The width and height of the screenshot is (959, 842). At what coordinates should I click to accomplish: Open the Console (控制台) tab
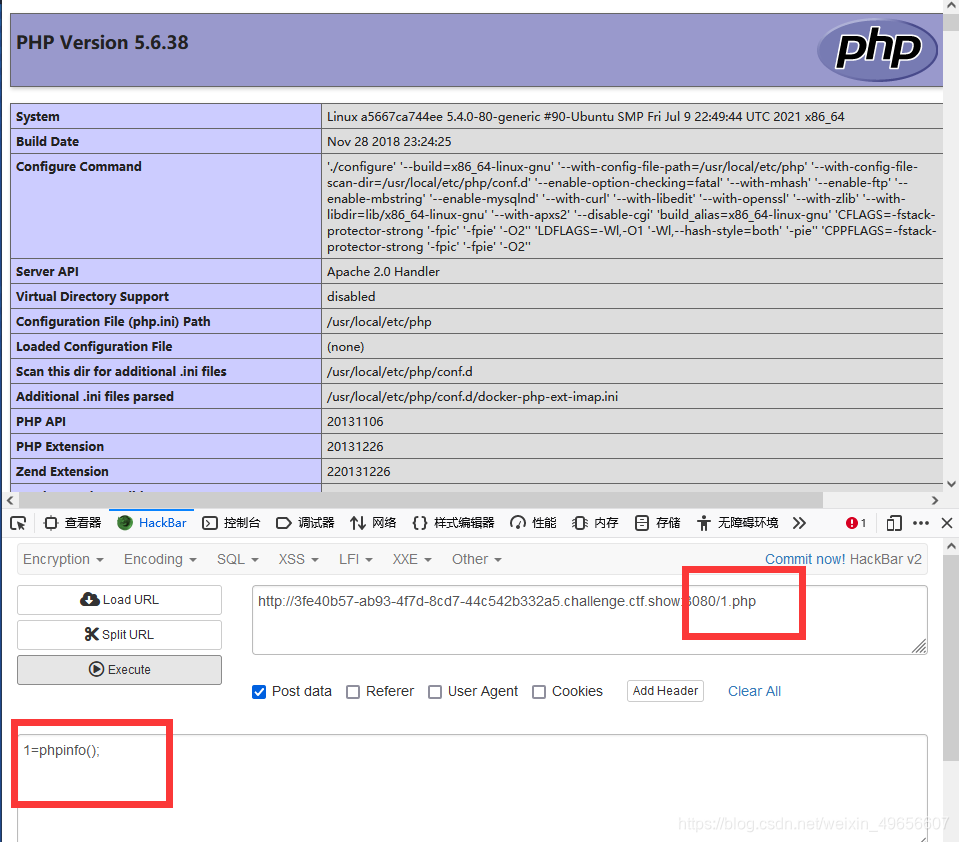231,523
